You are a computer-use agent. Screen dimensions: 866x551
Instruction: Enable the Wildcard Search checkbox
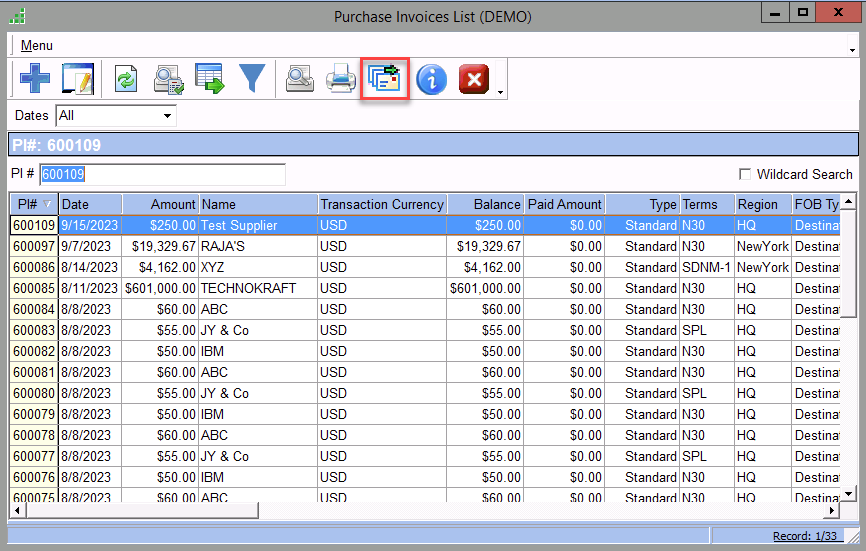(744, 174)
